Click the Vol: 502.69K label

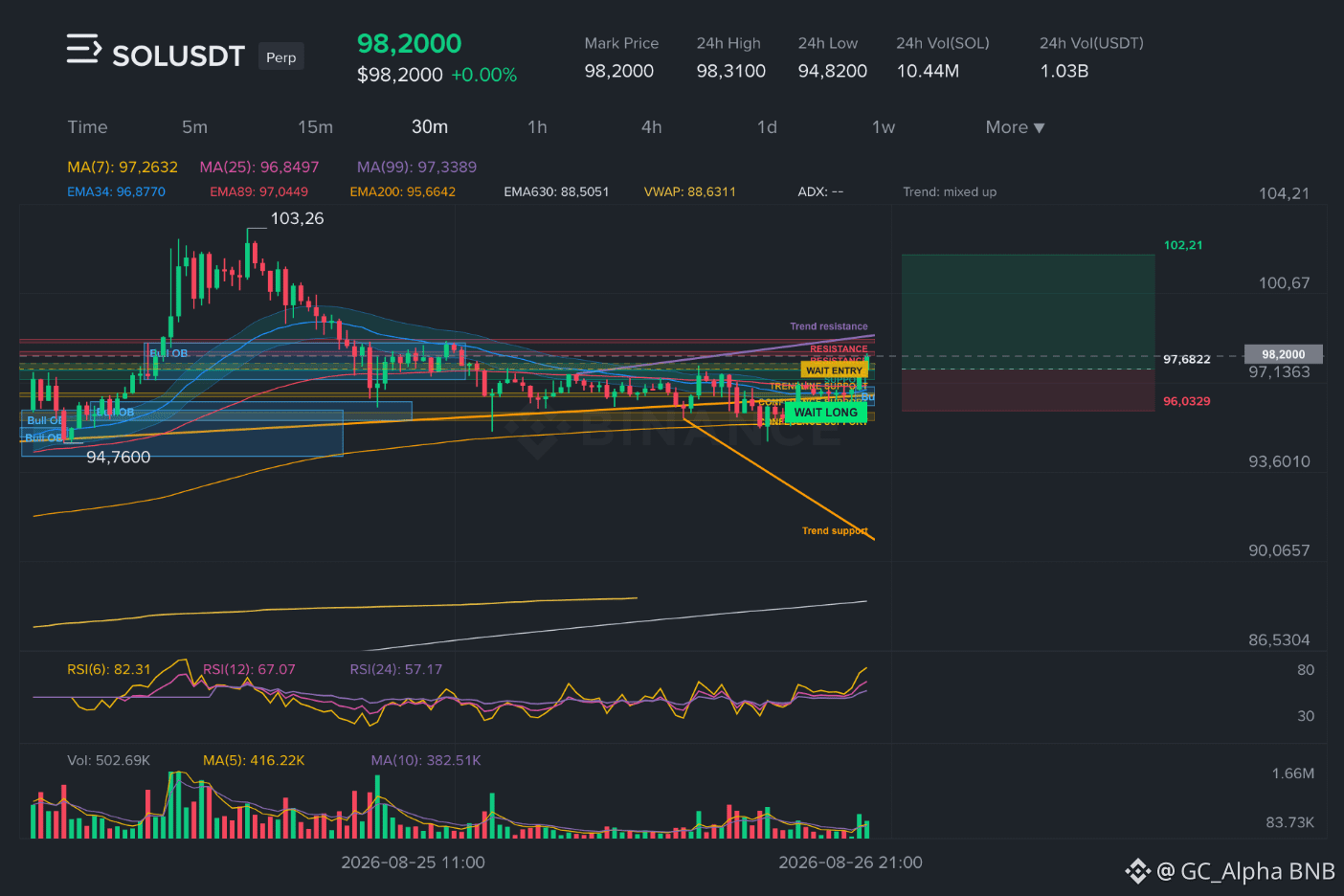(x=108, y=760)
